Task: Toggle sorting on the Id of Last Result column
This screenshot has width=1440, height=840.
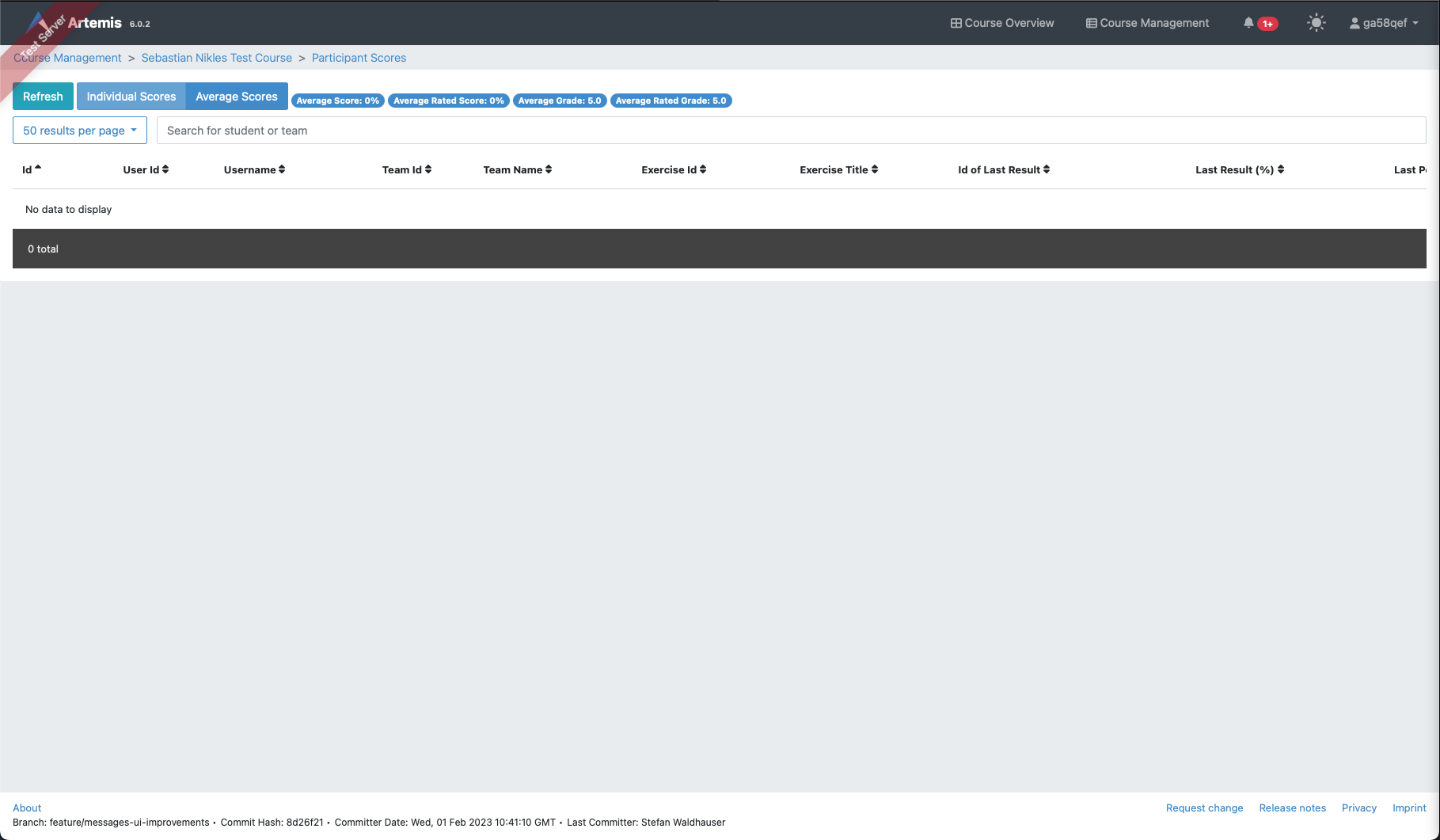Action: click(x=1047, y=169)
